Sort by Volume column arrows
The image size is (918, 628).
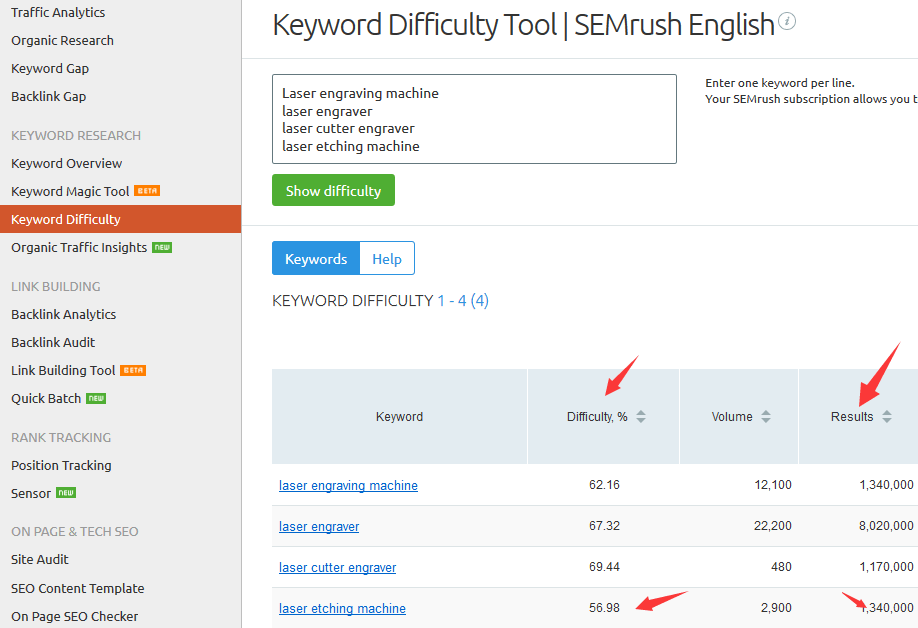[766, 417]
